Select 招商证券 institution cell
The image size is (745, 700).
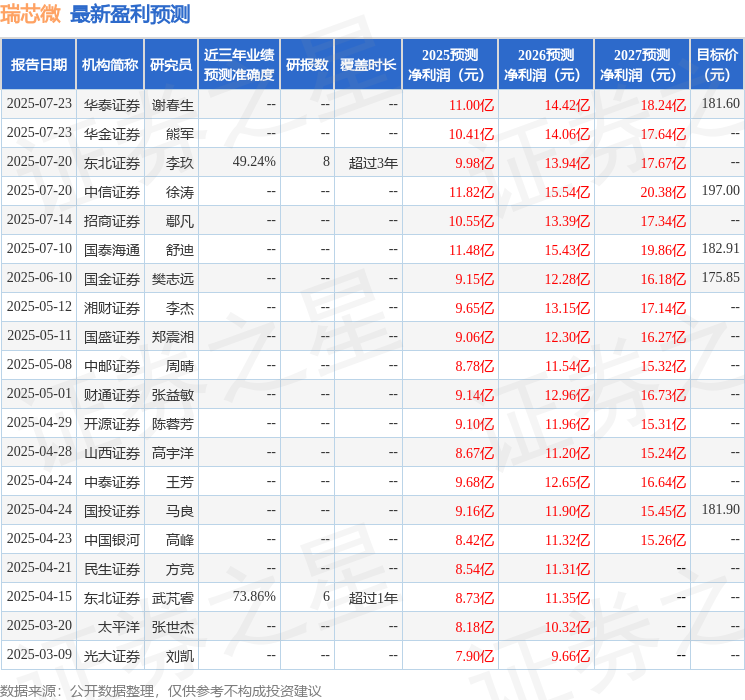tap(112, 221)
